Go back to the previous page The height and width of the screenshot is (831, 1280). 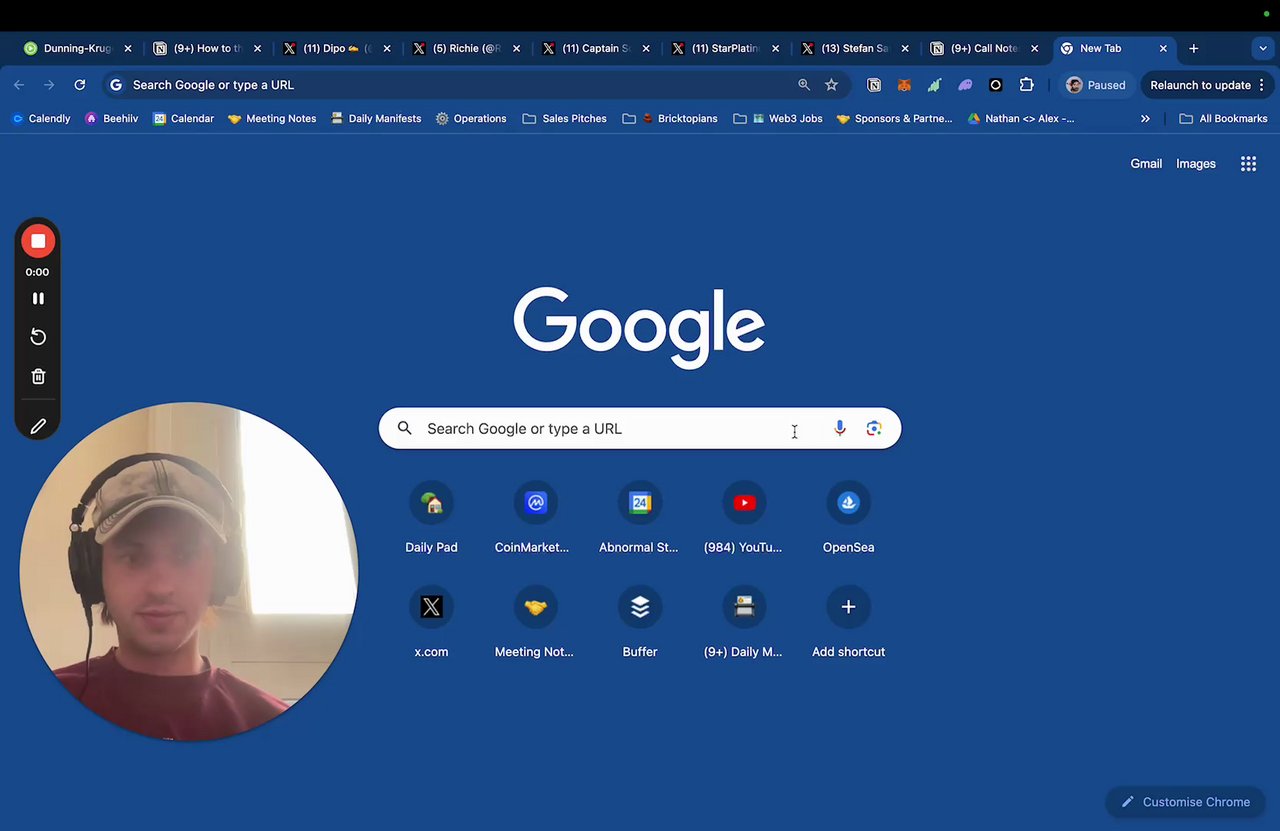click(19, 85)
